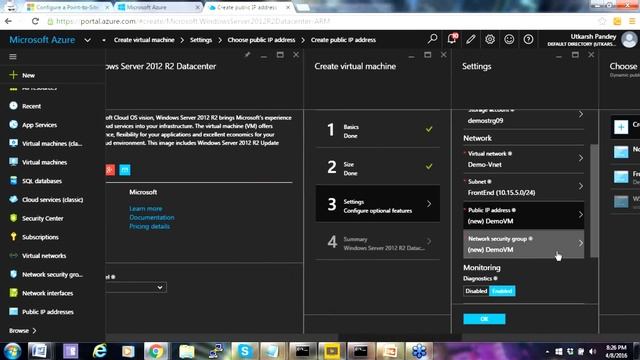Switch to Configure a Point-to-Site tab
This screenshot has height=360, width=640.
(67, 7)
